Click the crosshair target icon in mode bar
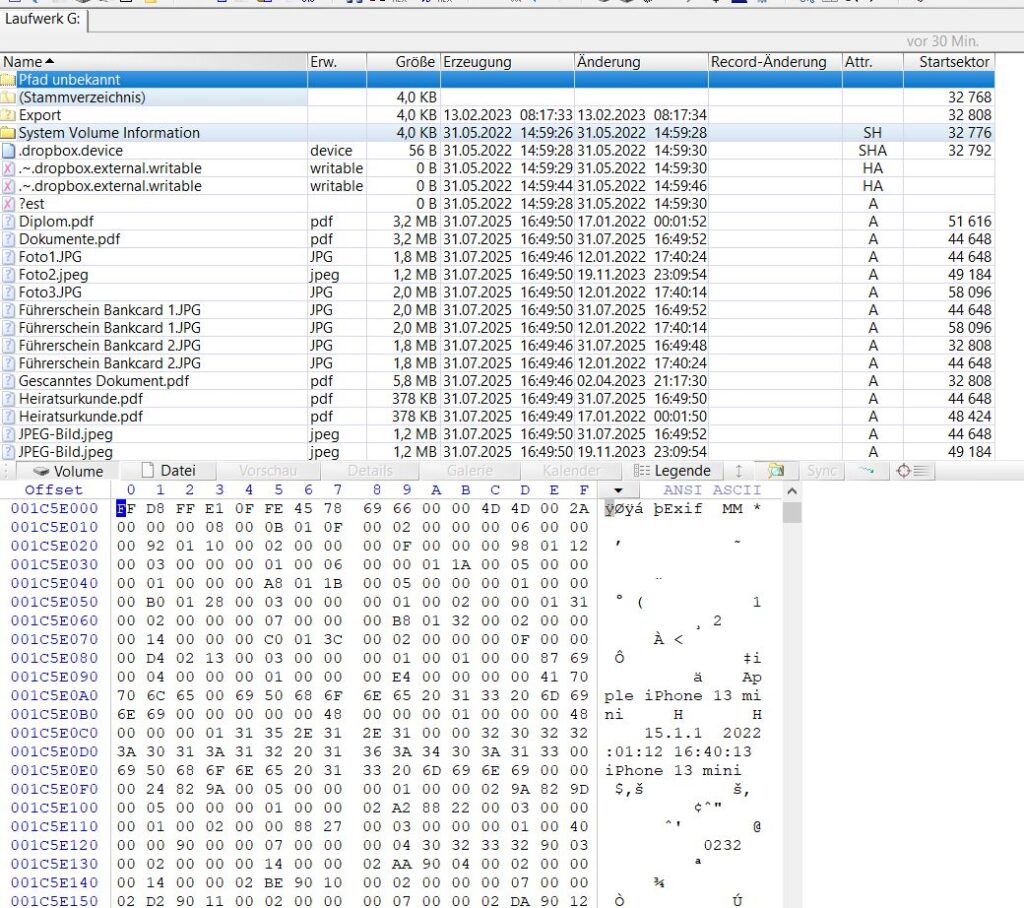The width and height of the screenshot is (1024, 908). coord(904,471)
